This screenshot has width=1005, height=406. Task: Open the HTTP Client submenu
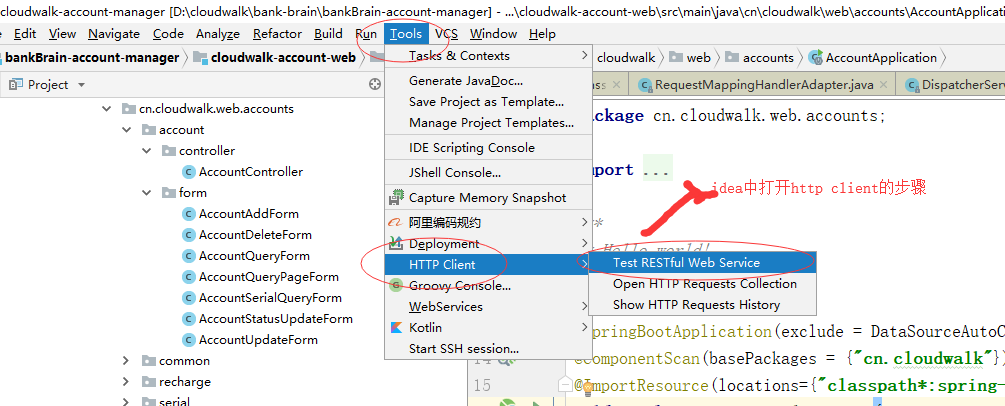442,265
